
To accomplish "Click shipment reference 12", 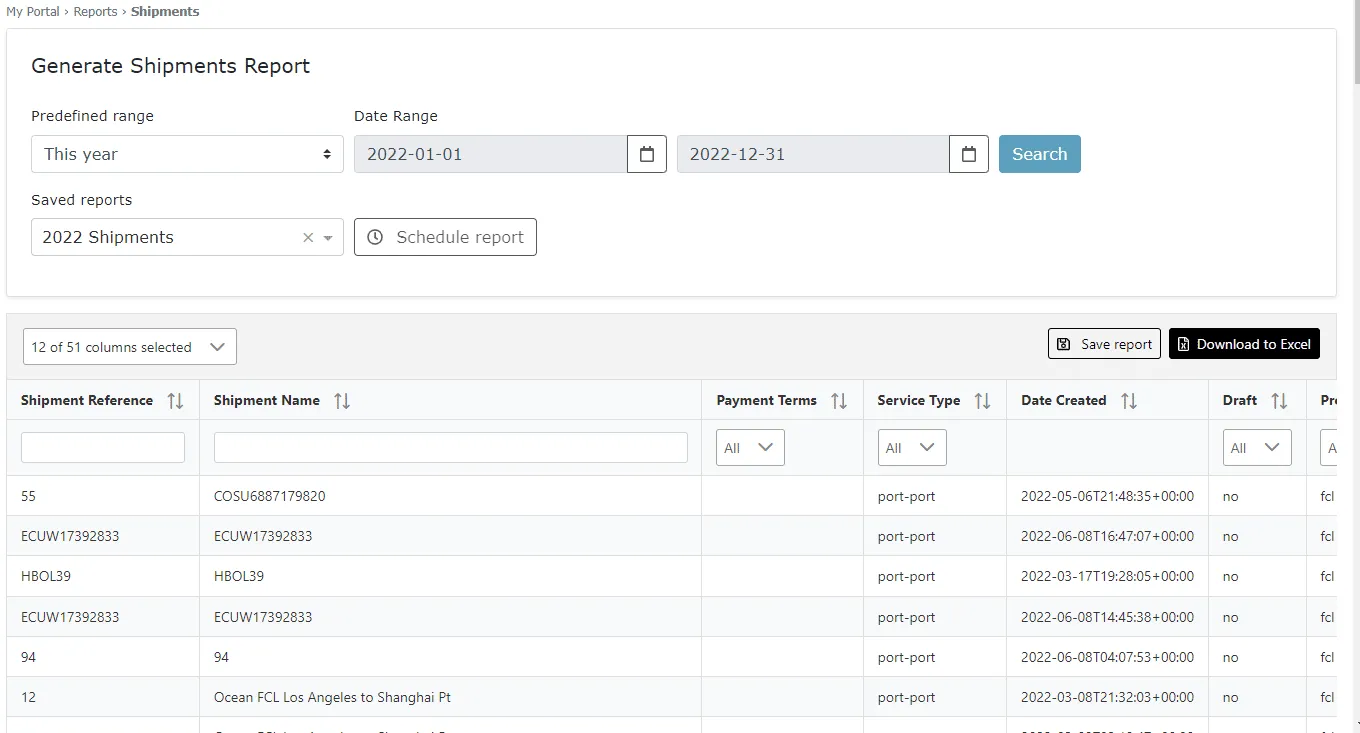I will tap(28, 697).
